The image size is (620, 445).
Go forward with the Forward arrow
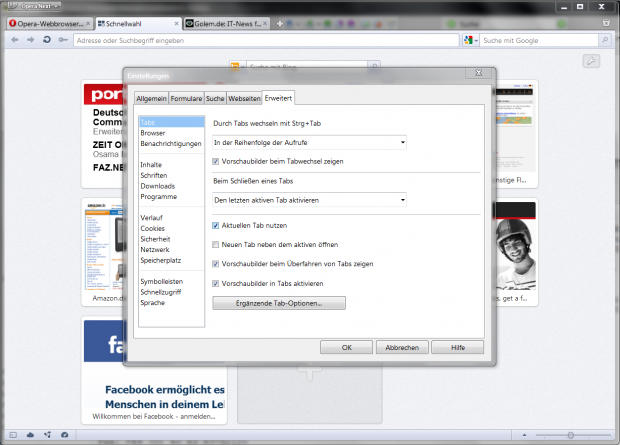pos(30,40)
